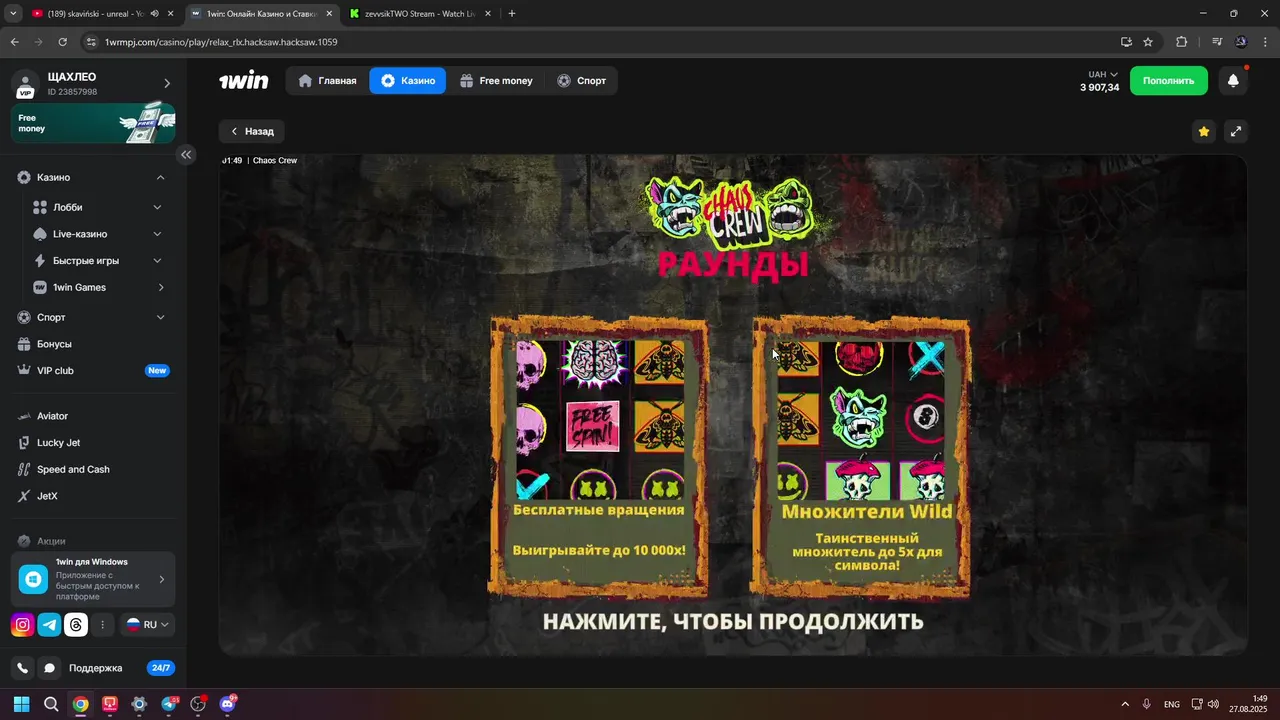Open 1win для Windows app banner
The width and height of the screenshot is (1280, 720).
(93, 579)
